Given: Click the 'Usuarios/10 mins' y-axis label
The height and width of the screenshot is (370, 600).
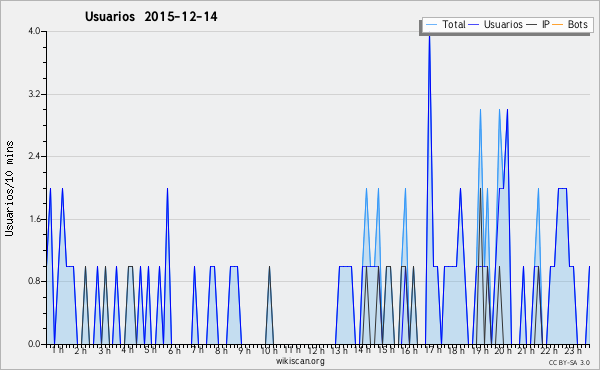Looking at the screenshot, I should 9,188.
